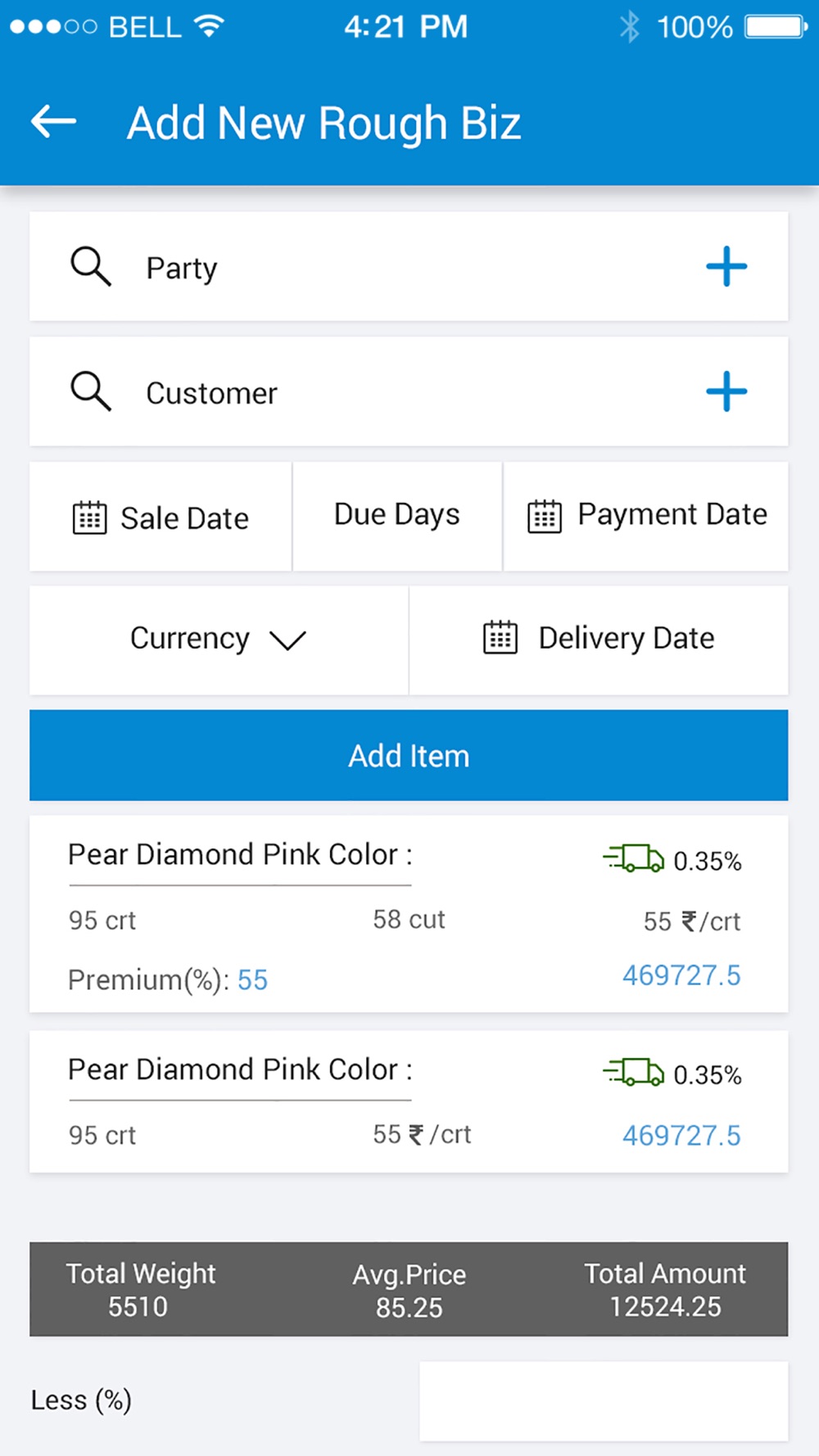Tap the Less (%) input box
Screen dimensions: 819x1456
pos(604,1401)
